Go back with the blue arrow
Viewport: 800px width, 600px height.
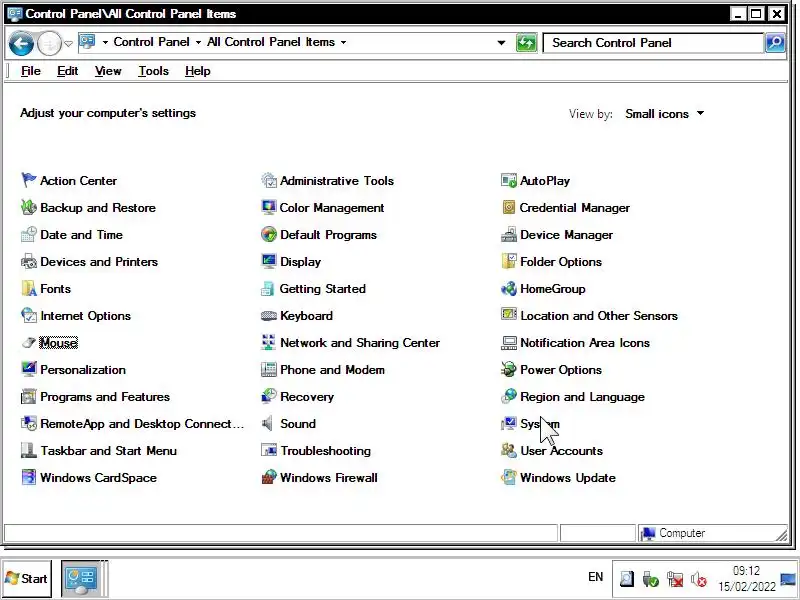[21, 43]
